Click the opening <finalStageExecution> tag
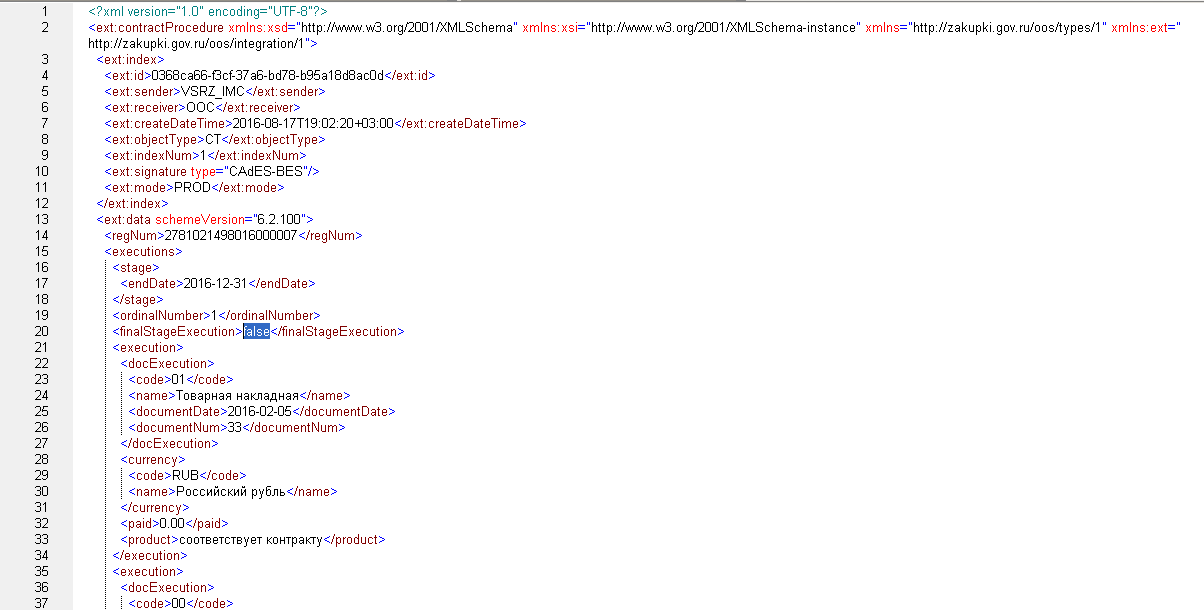The height and width of the screenshot is (610, 1204). [178, 331]
